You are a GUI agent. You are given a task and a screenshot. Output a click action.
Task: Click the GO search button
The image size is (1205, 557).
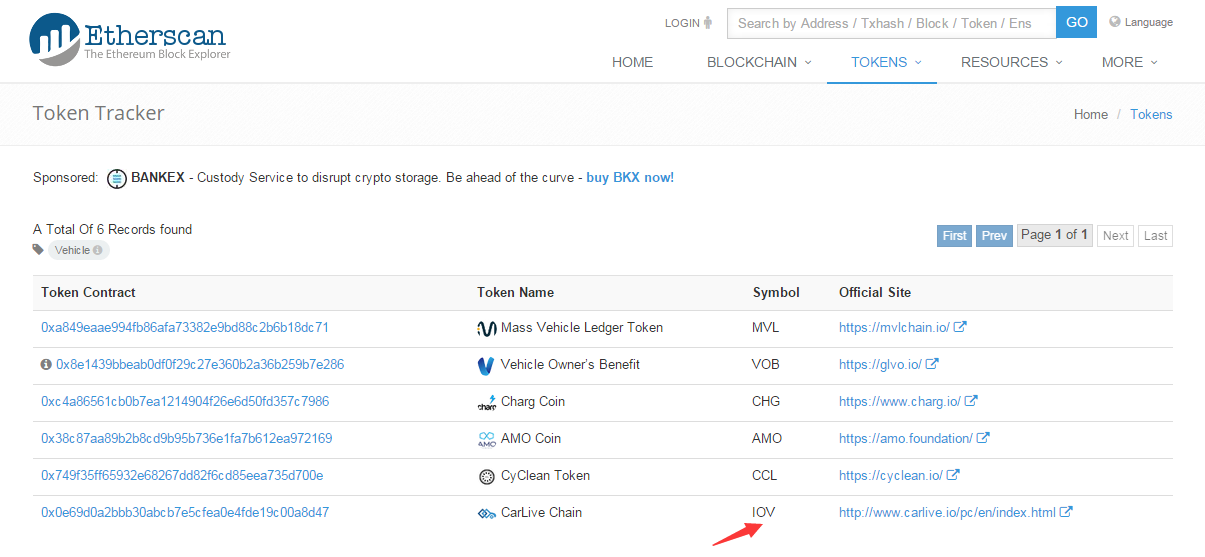pyautogui.click(x=1076, y=23)
